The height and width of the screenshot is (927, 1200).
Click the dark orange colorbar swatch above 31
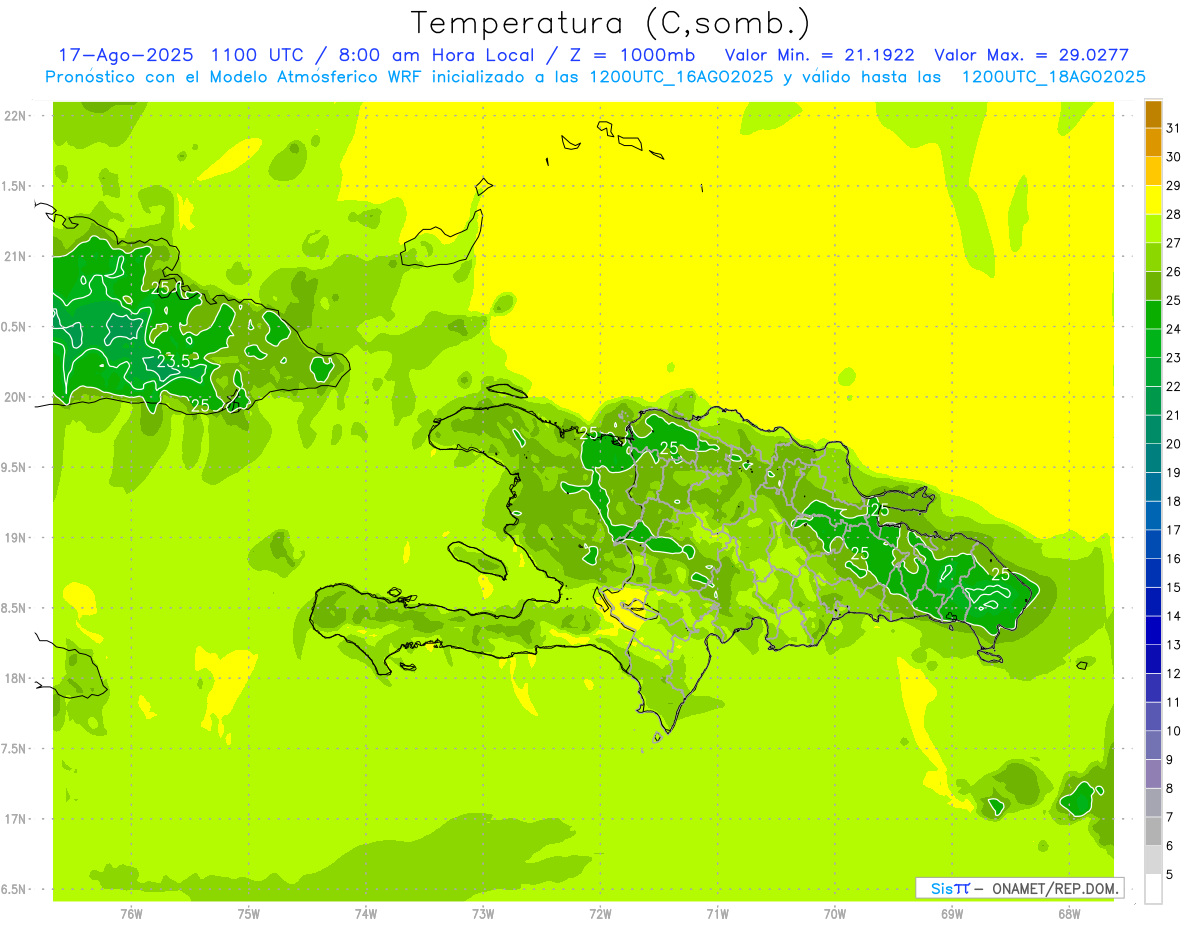(1153, 114)
